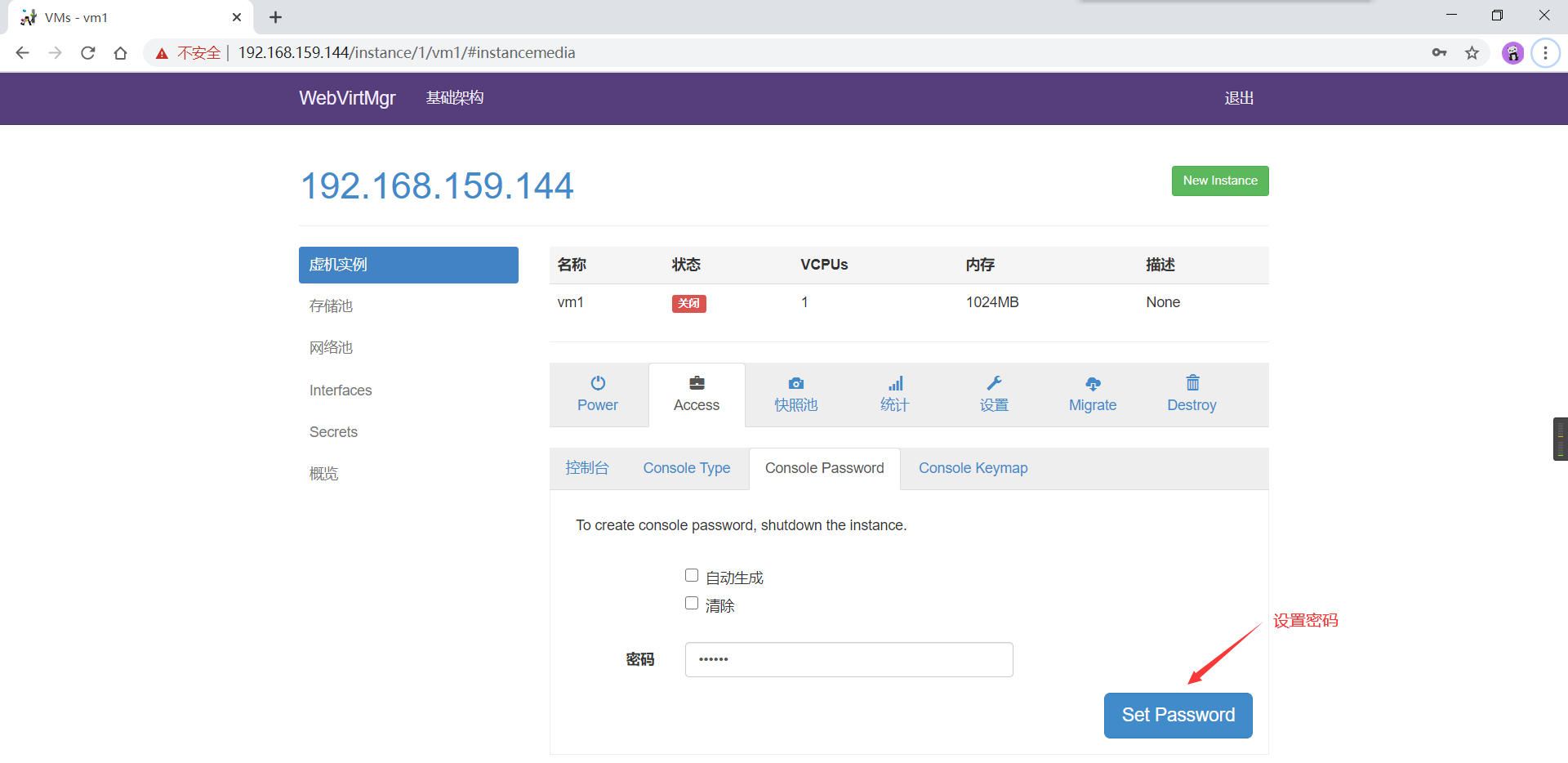Reload the page
The image size is (1568, 763).
[x=88, y=53]
